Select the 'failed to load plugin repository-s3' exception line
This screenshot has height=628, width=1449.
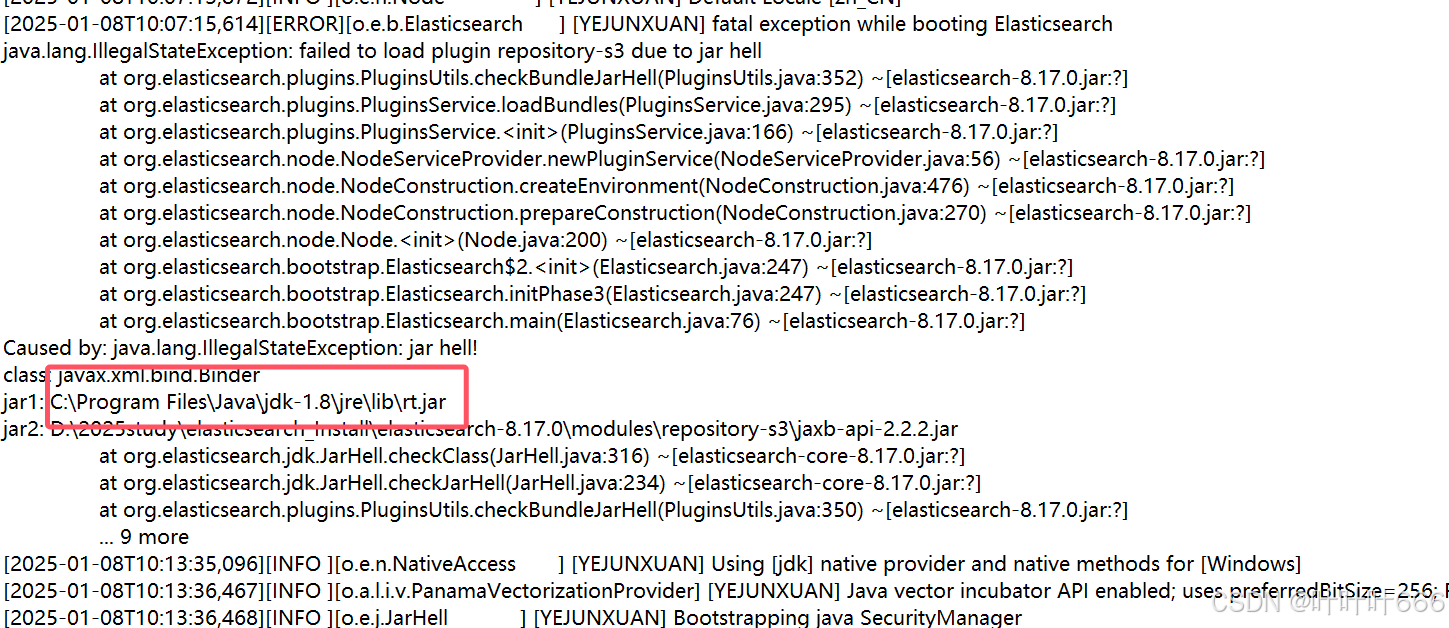pos(383,50)
